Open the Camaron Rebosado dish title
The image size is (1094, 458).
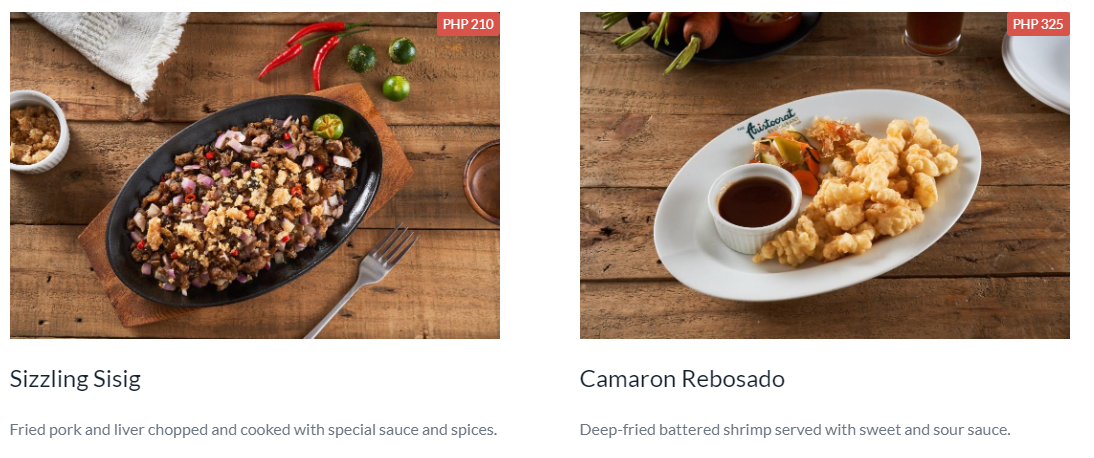[682, 379]
